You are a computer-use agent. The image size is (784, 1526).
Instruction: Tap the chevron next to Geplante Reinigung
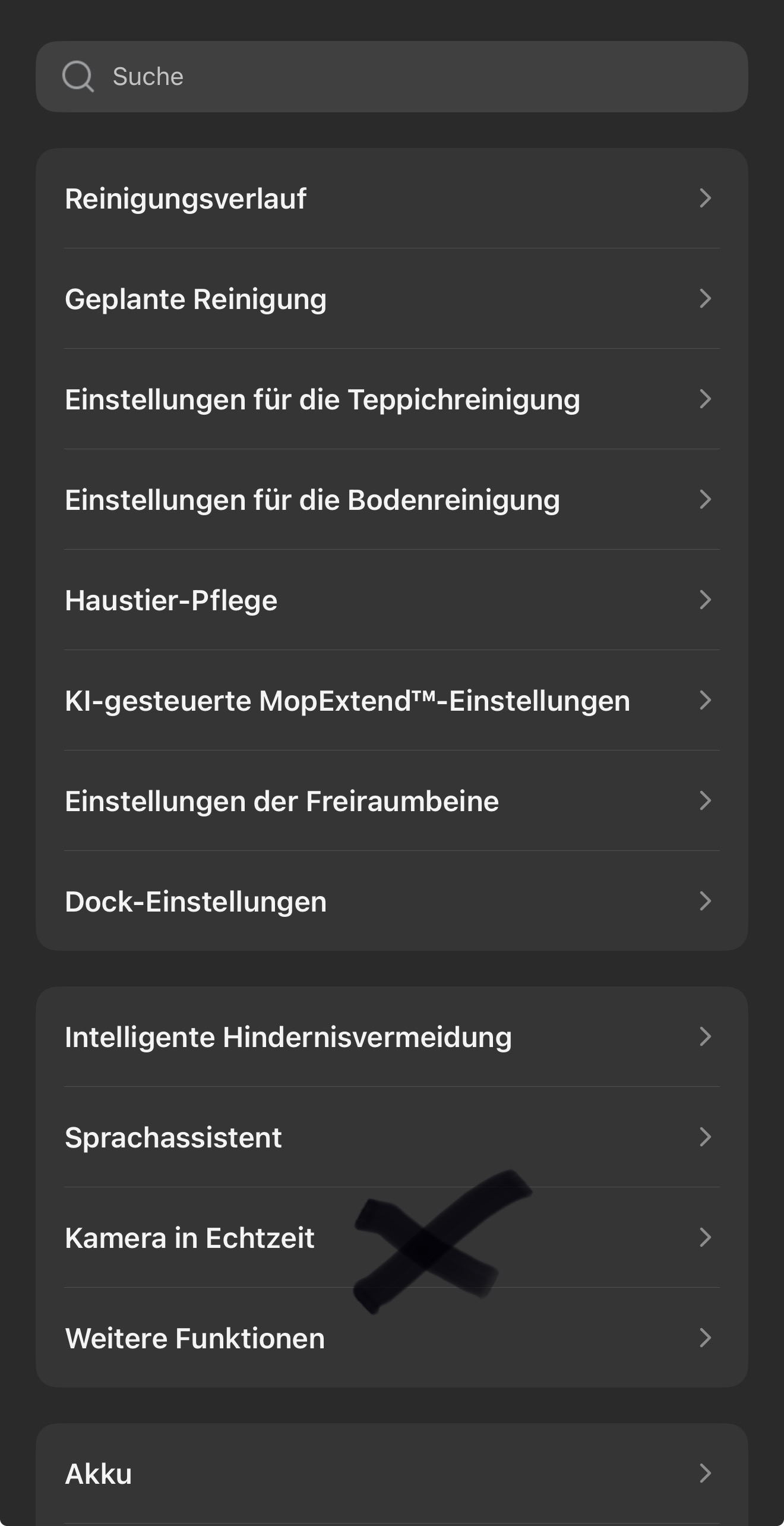(705, 298)
